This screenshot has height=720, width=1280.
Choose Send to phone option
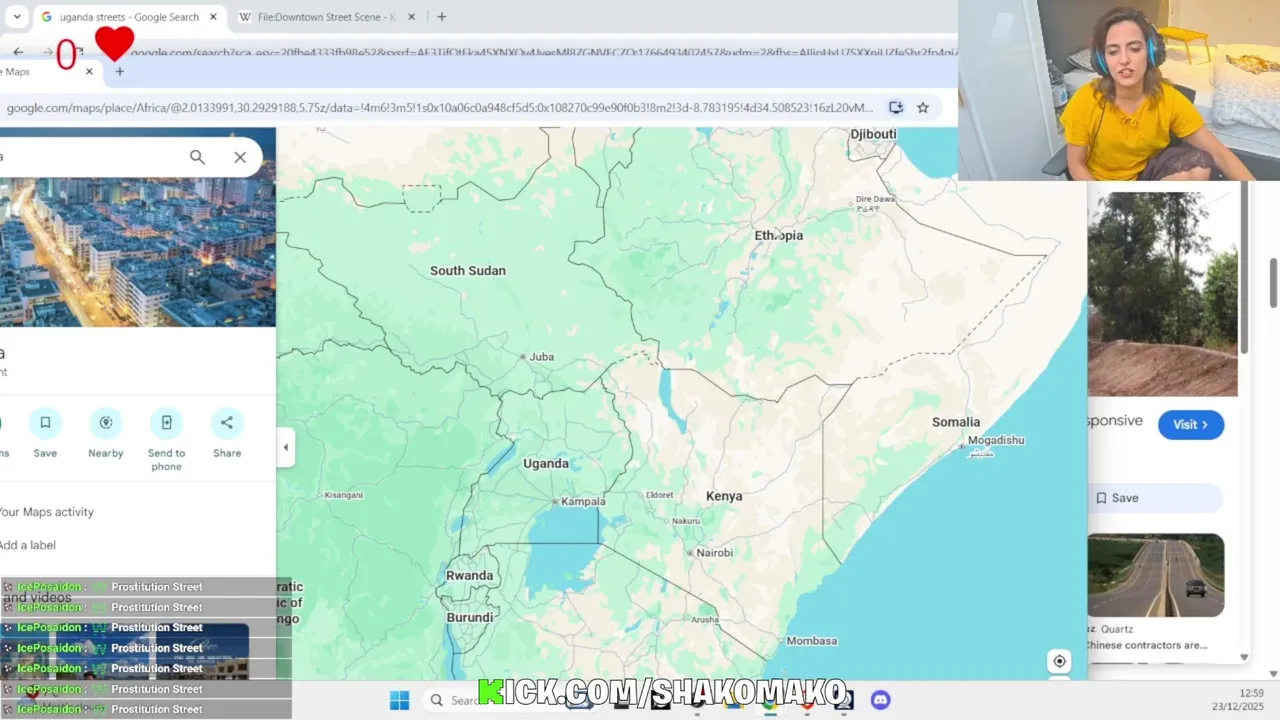166,439
